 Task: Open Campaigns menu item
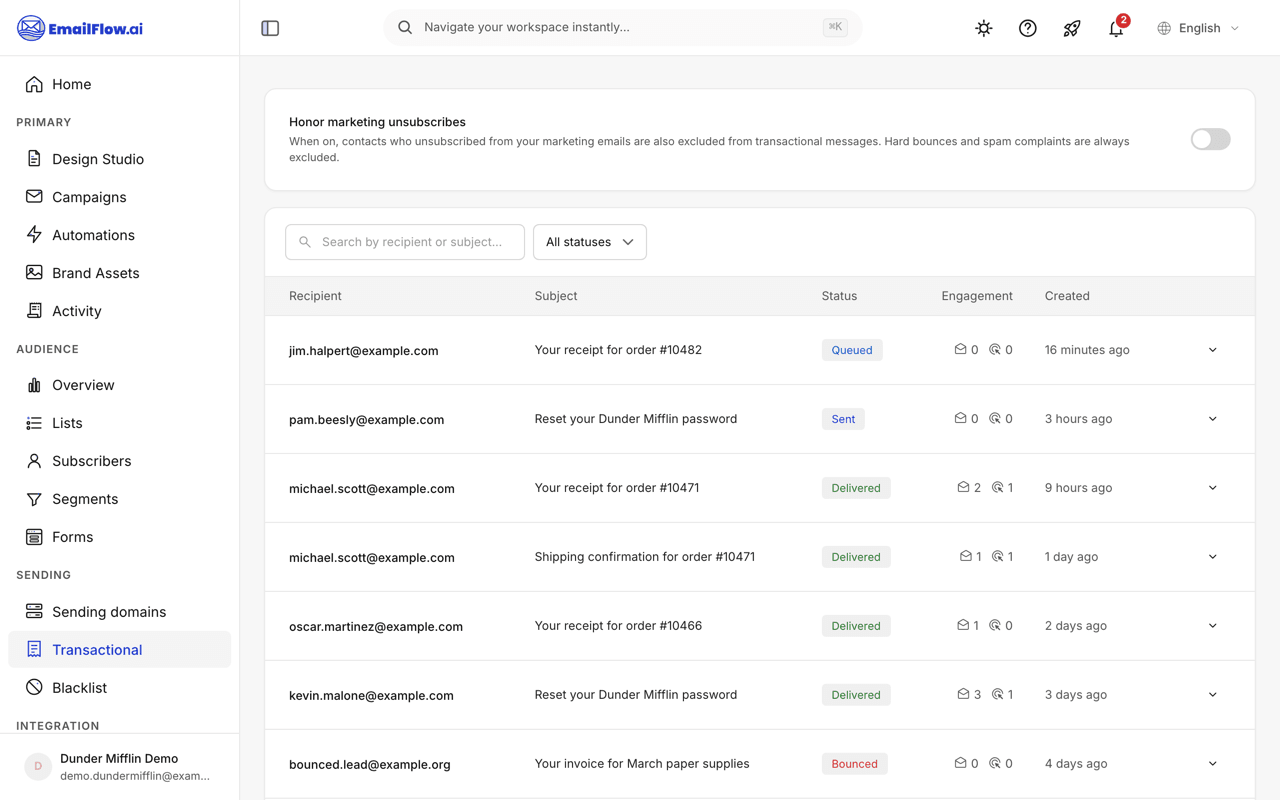coord(119,197)
